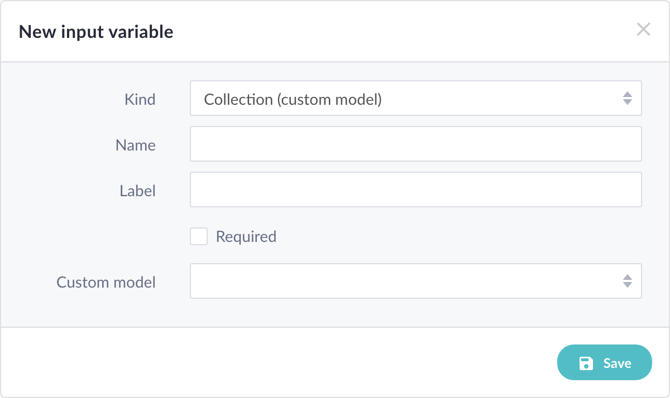Image resolution: width=670 pixels, height=398 pixels.
Task: Focus the Name text field
Action: pos(416,144)
